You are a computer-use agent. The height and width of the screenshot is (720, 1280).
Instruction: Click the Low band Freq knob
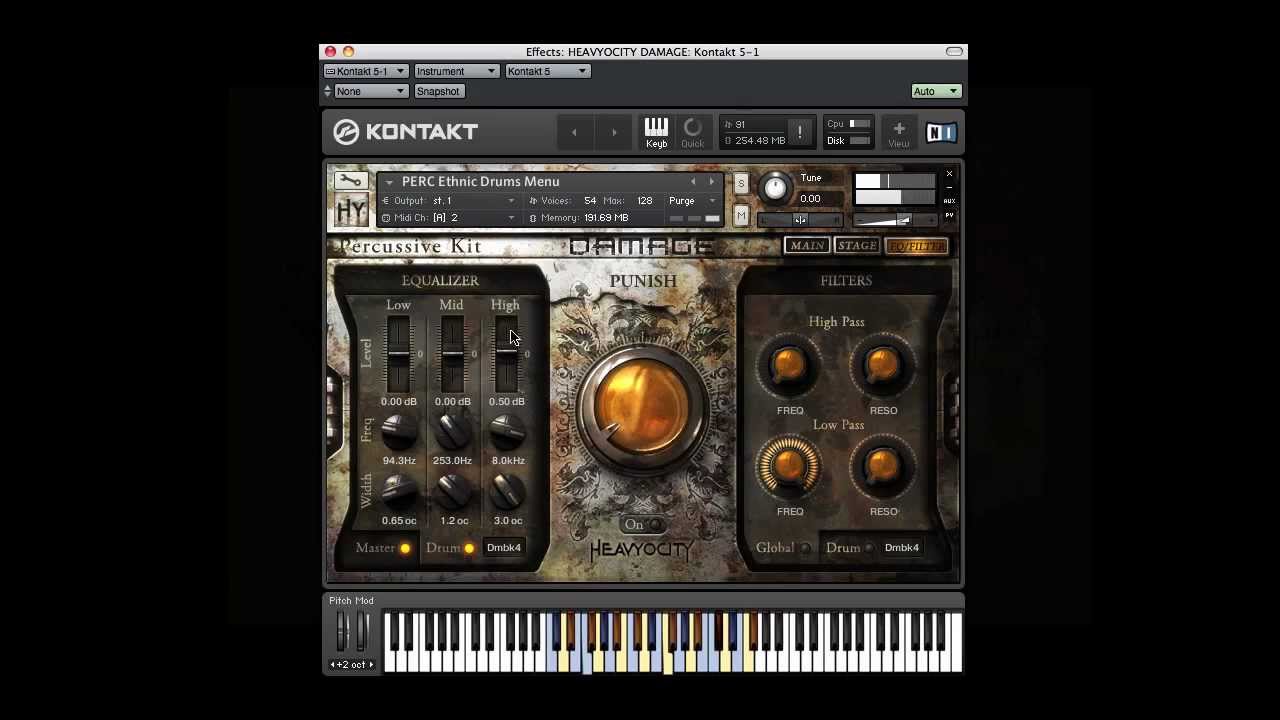point(398,432)
